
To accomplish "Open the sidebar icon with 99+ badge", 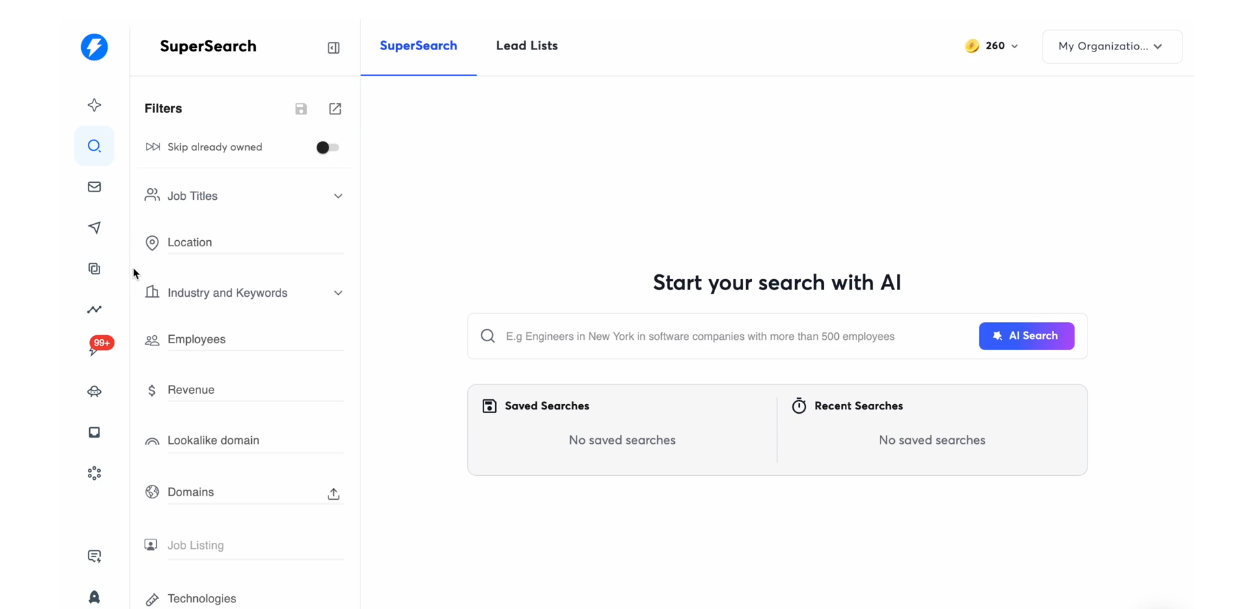I will (98, 347).
